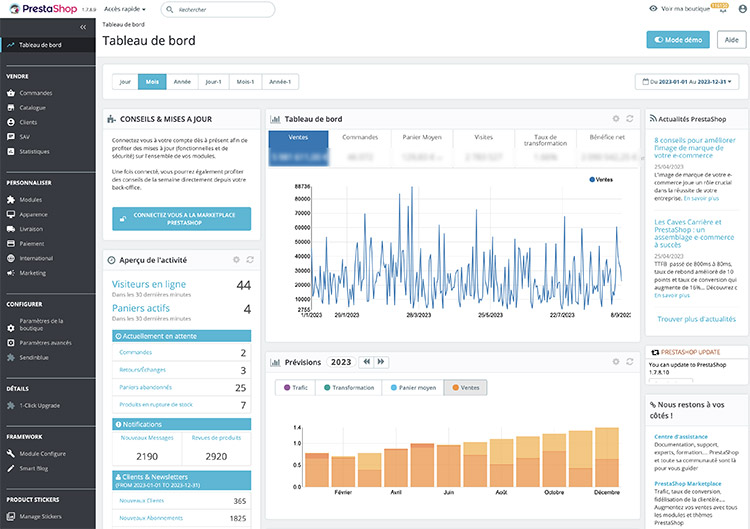750x529 pixels.
Task: Select the Jour-1 period tab
Action: (214, 82)
